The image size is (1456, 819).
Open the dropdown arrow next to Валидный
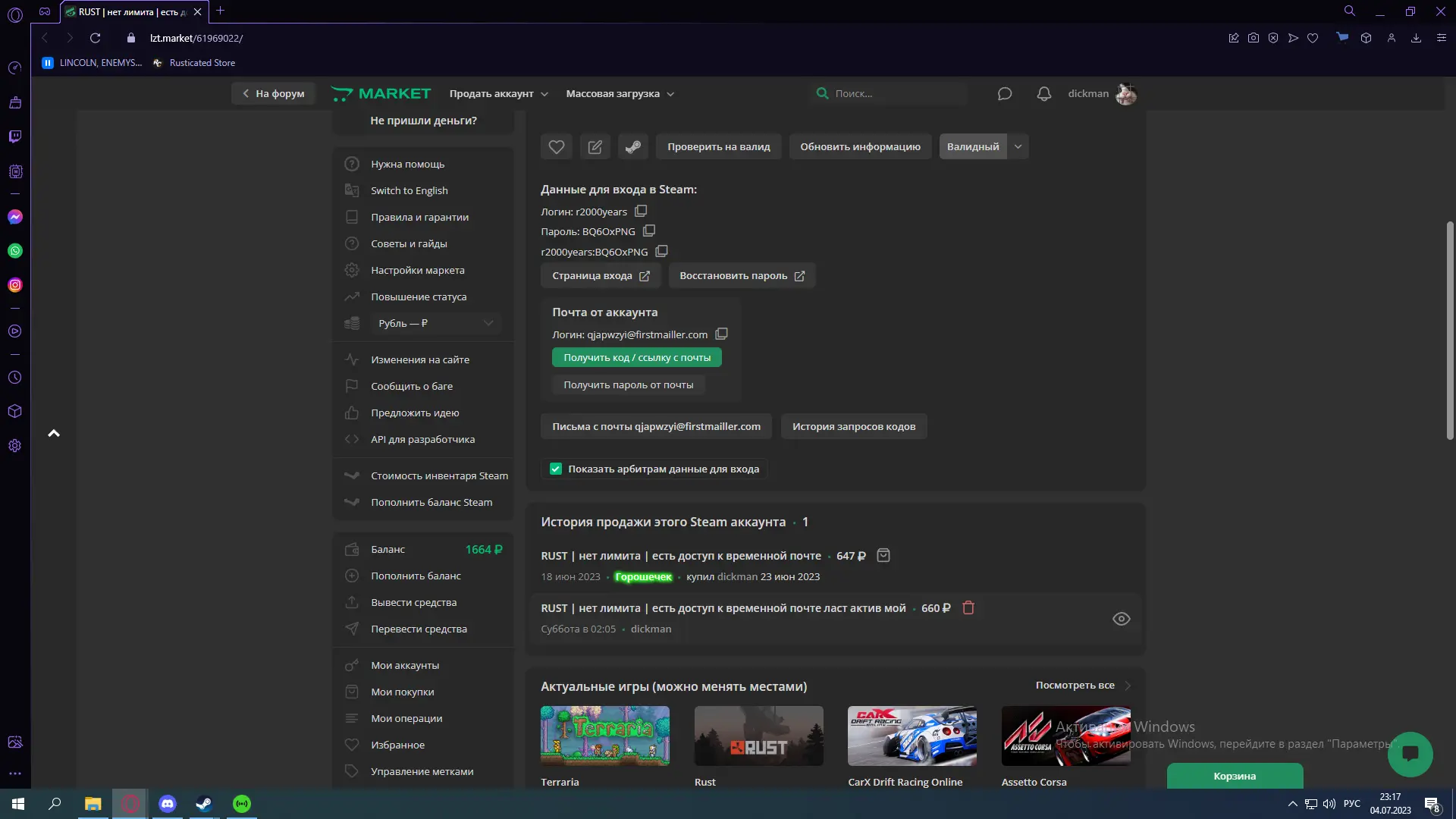(x=1018, y=147)
